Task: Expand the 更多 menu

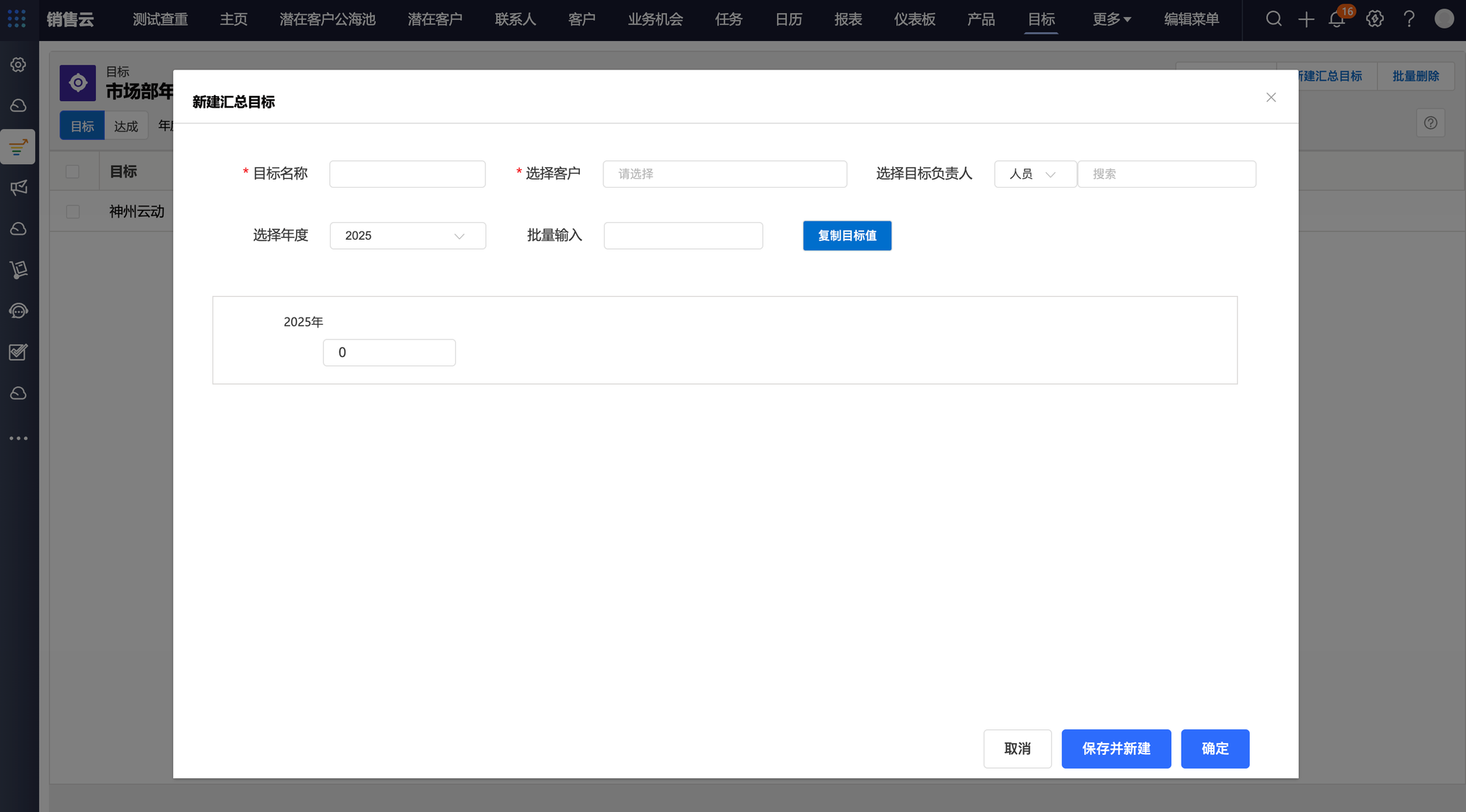Action: [1111, 20]
